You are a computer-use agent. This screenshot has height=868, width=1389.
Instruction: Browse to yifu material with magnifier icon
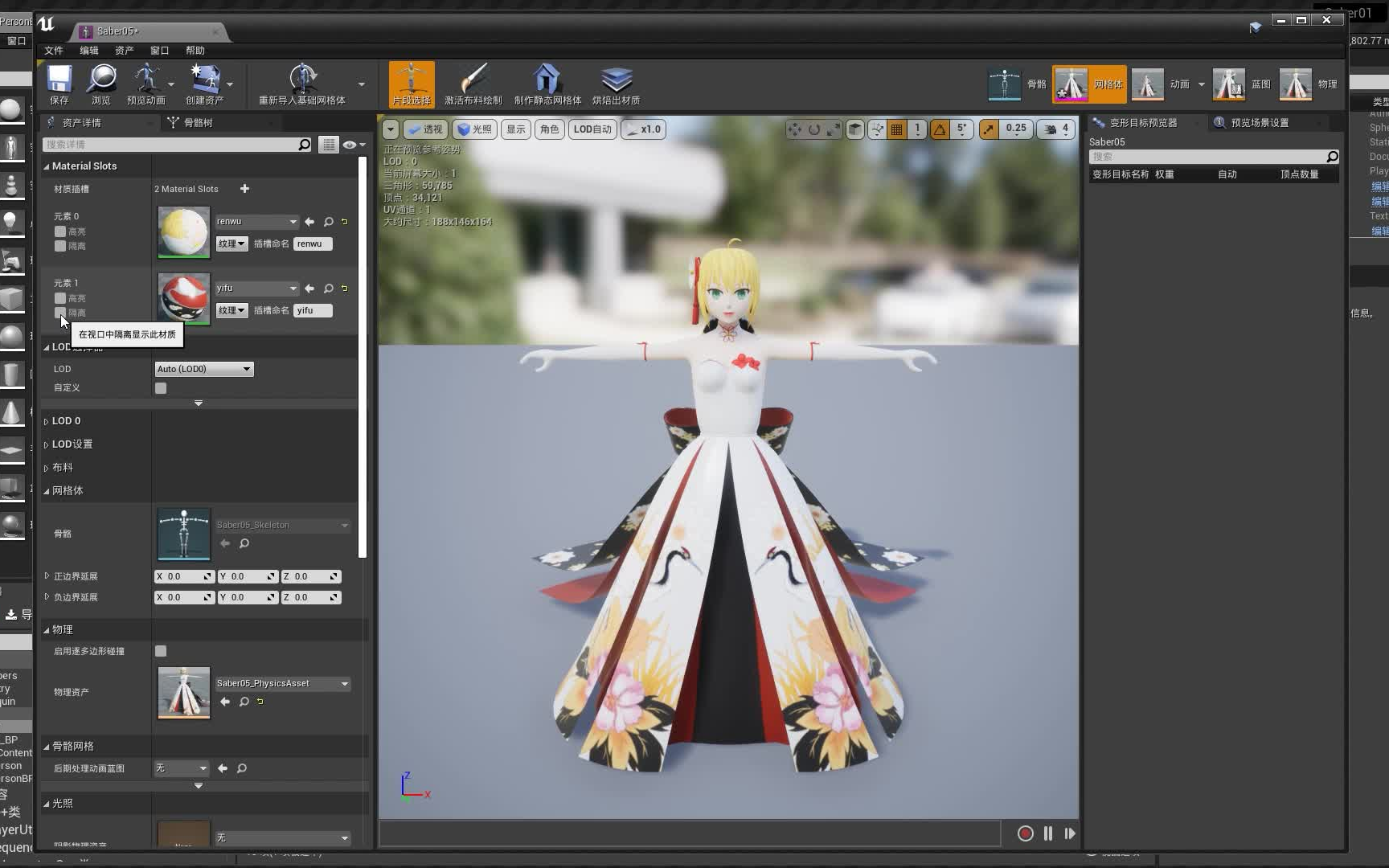[328, 289]
